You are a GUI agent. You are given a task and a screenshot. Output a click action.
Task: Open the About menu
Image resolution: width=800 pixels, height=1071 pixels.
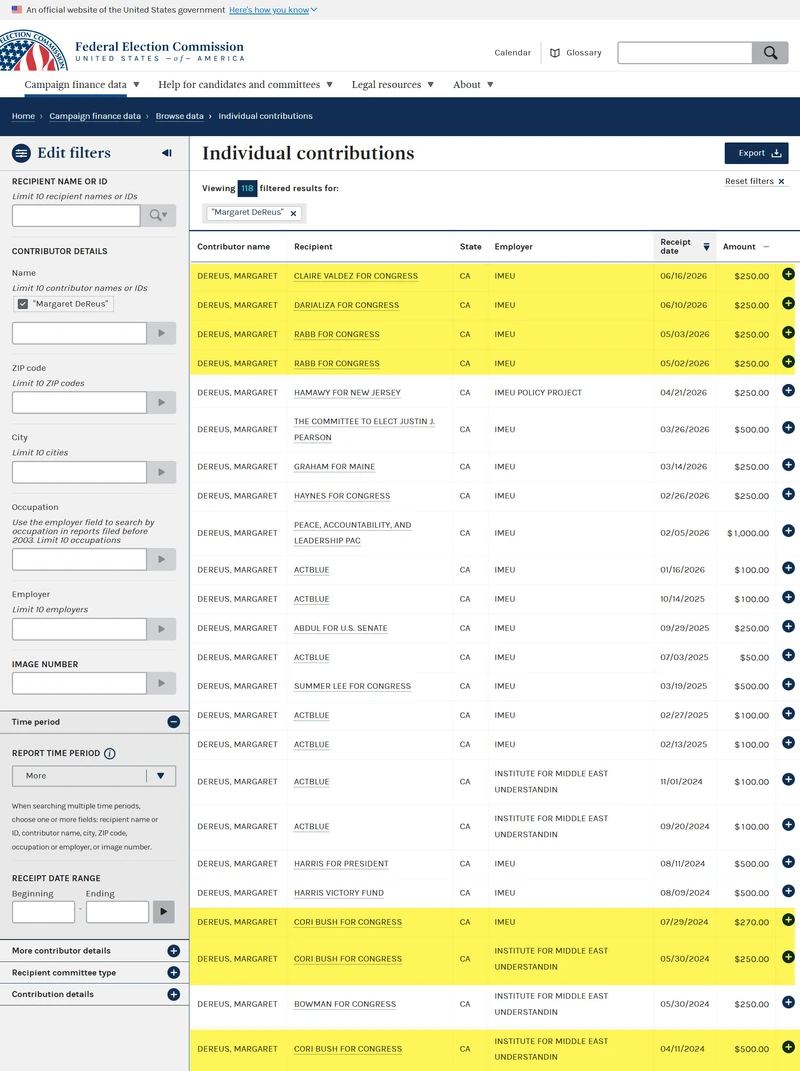473,85
